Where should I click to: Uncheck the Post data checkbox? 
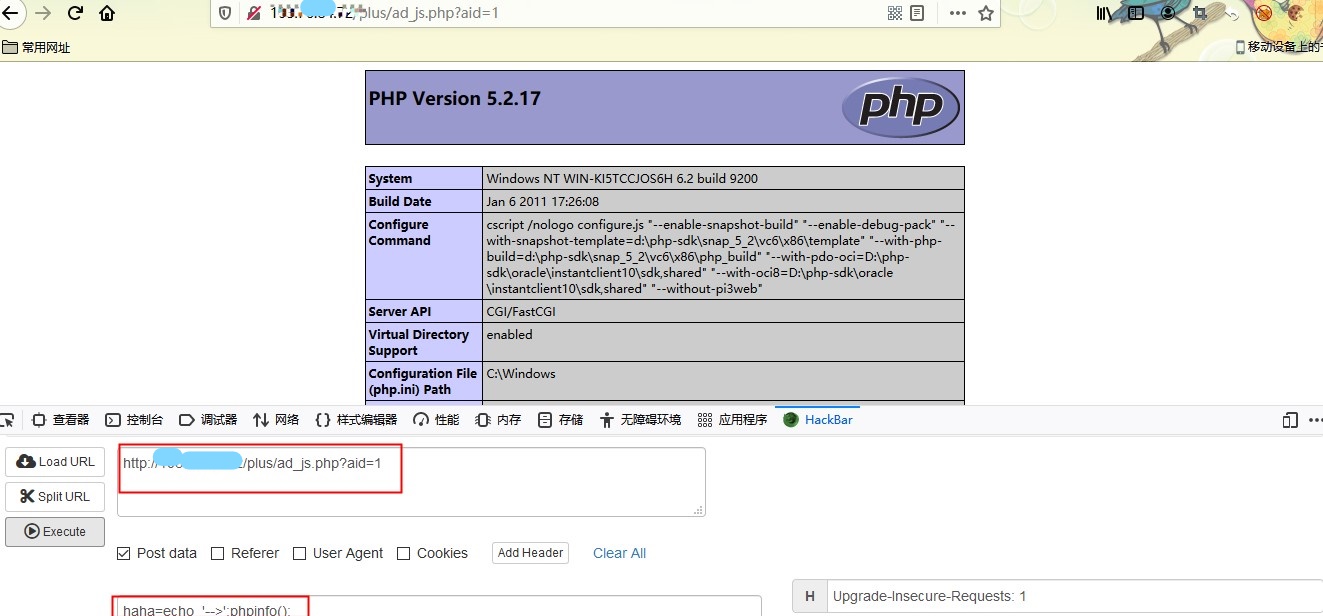124,553
